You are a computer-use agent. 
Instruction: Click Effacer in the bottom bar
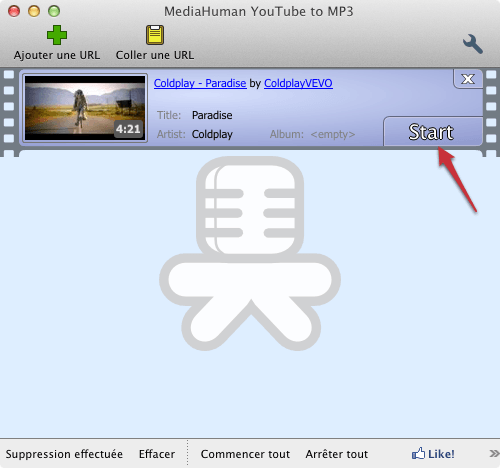coord(157,454)
